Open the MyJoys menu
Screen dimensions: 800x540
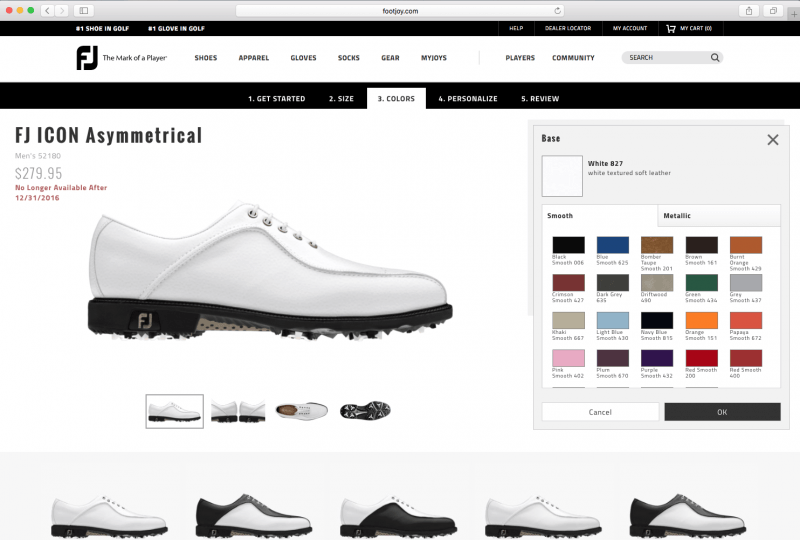(x=434, y=58)
